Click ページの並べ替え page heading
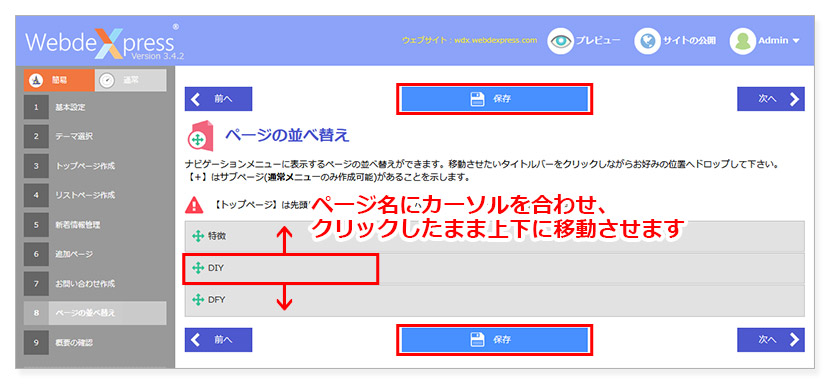The height and width of the screenshot is (384, 830). tap(287, 136)
